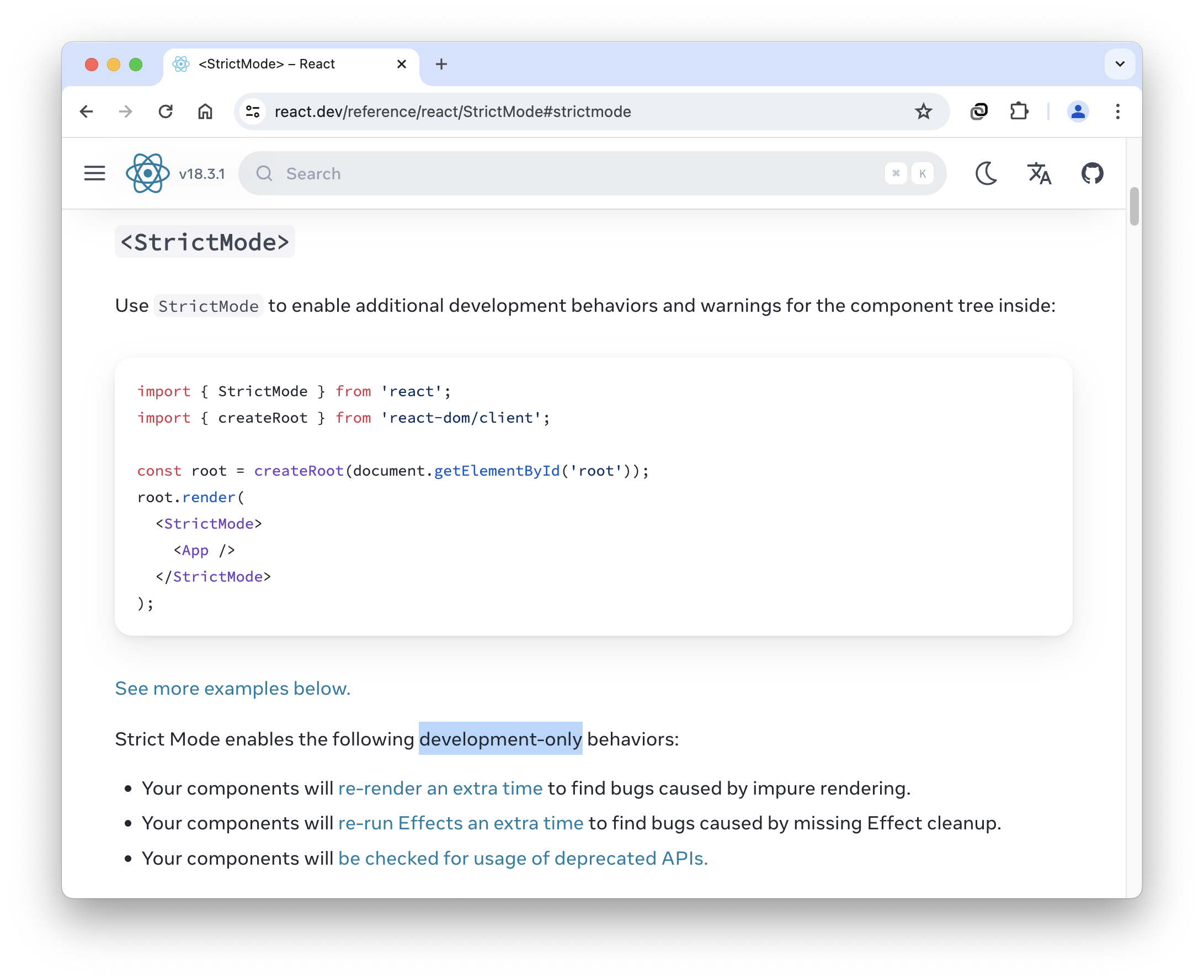The width and height of the screenshot is (1204, 980).
Task: Click the inline StrictMode code chip
Action: [x=208, y=306]
